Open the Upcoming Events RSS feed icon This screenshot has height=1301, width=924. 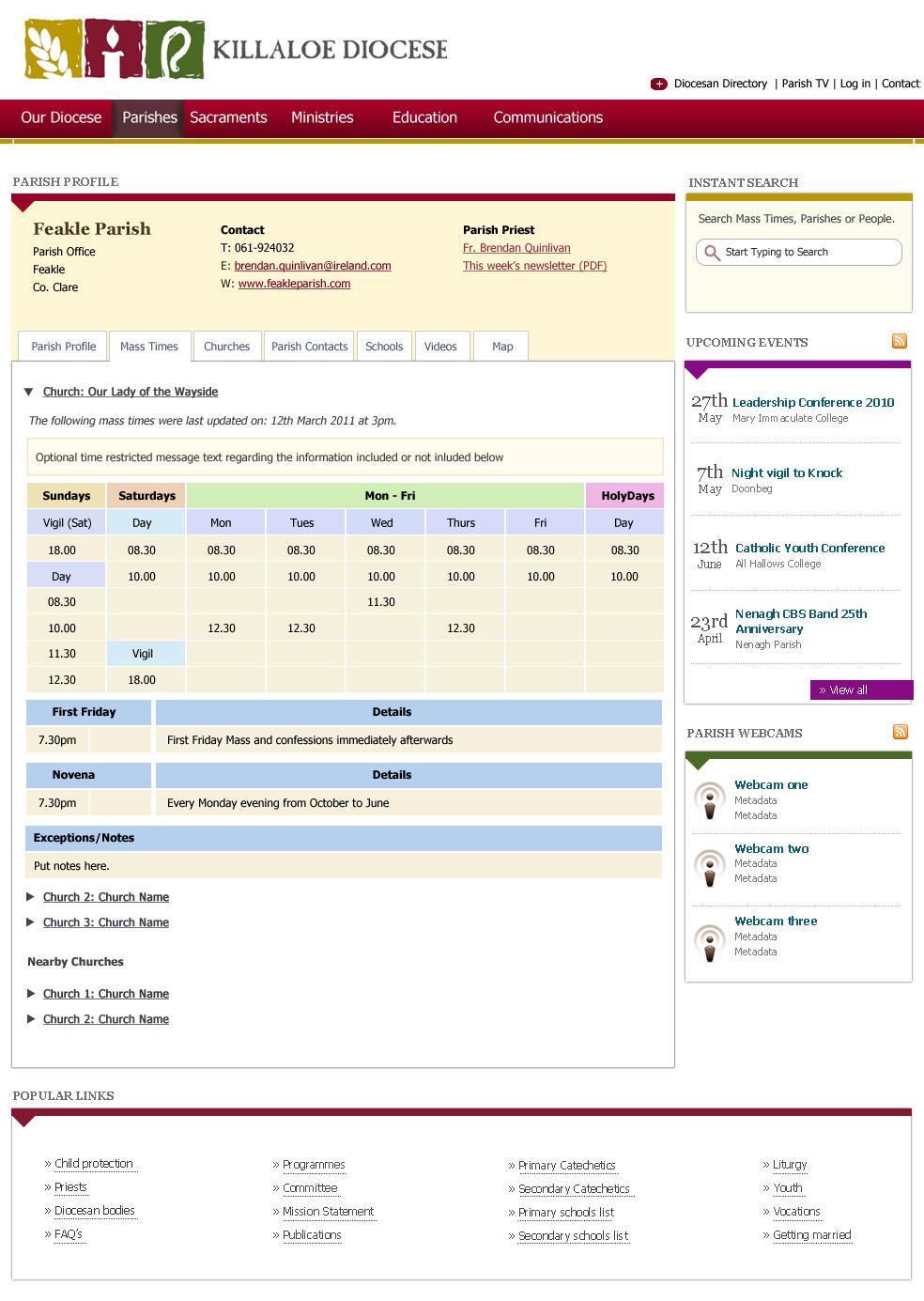click(900, 341)
